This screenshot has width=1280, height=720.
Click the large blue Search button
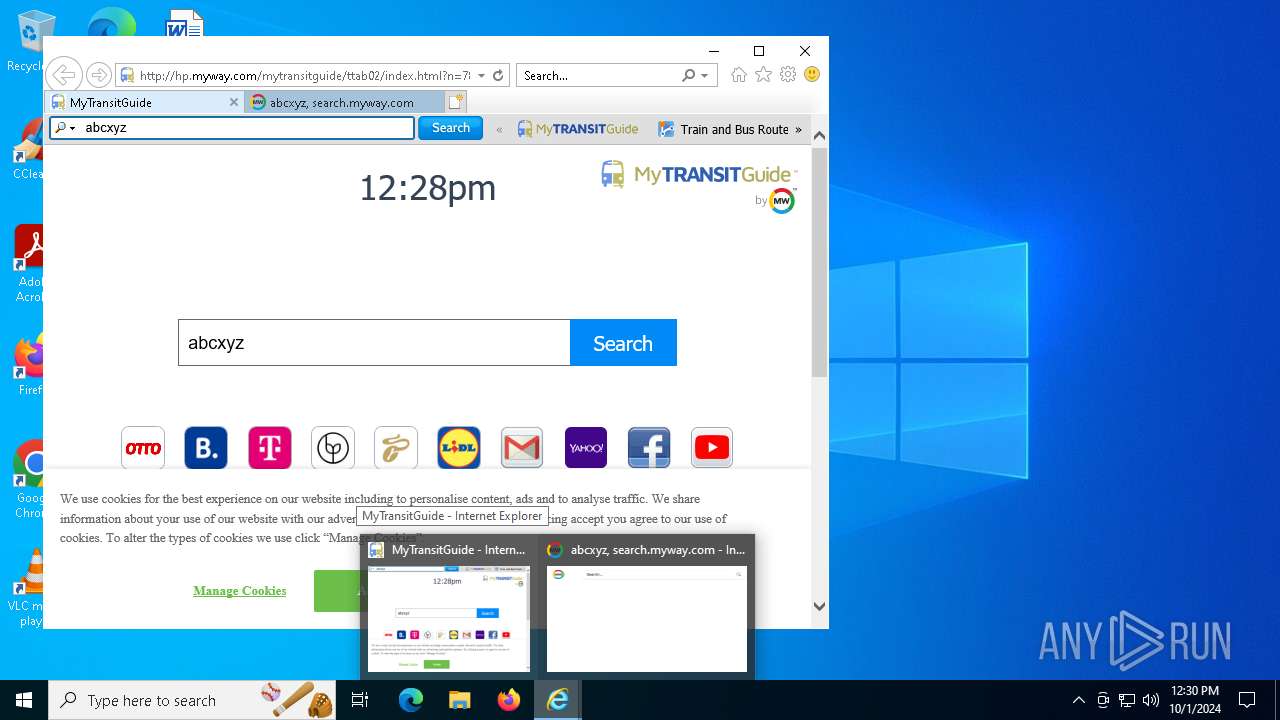click(623, 343)
